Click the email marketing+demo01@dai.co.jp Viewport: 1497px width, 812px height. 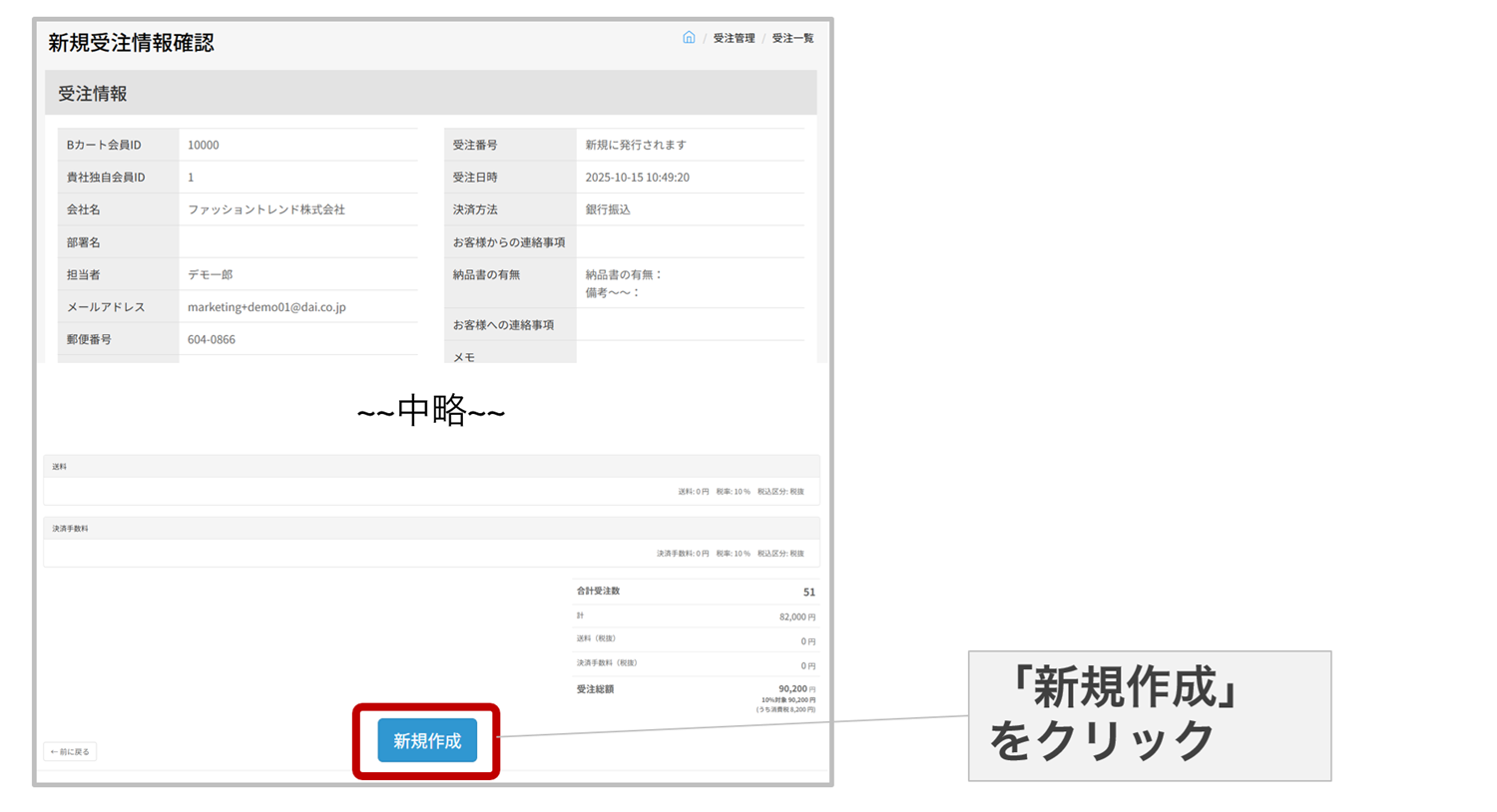click(266, 307)
